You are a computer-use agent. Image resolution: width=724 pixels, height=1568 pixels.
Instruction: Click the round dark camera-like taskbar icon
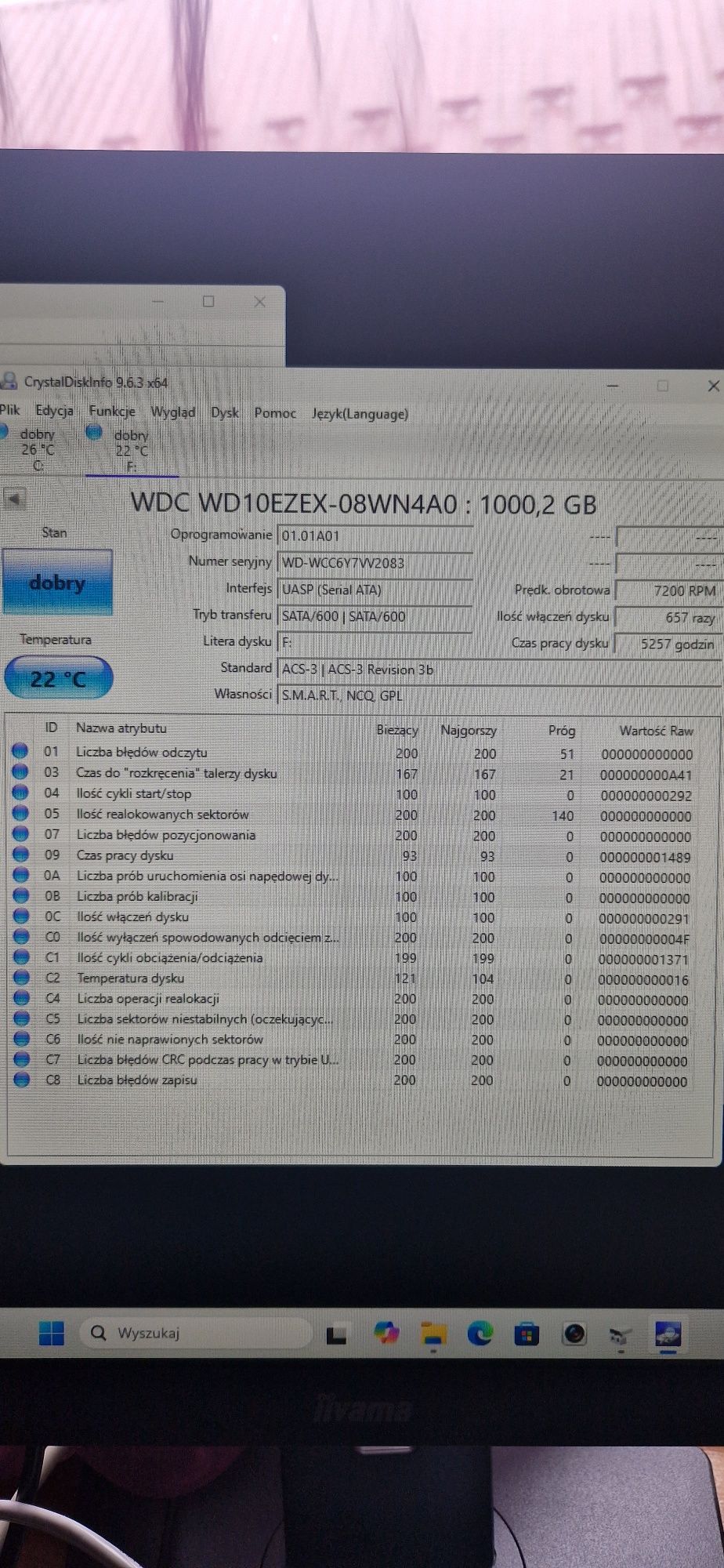coord(574,1334)
